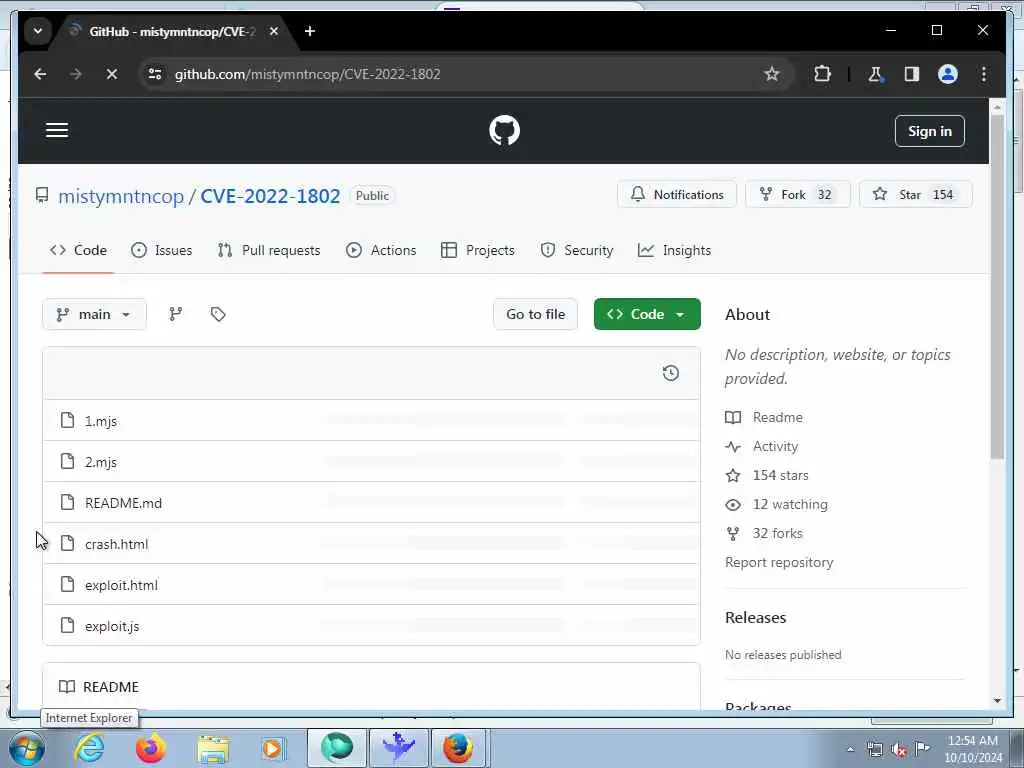The image size is (1024, 768).
Task: Expand the green Code dropdown
Action: pos(647,314)
